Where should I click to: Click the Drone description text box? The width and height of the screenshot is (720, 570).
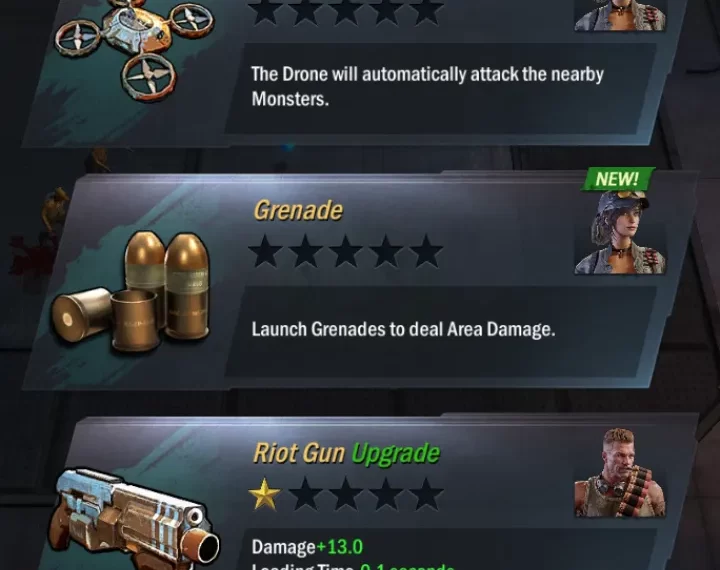(x=440, y=88)
